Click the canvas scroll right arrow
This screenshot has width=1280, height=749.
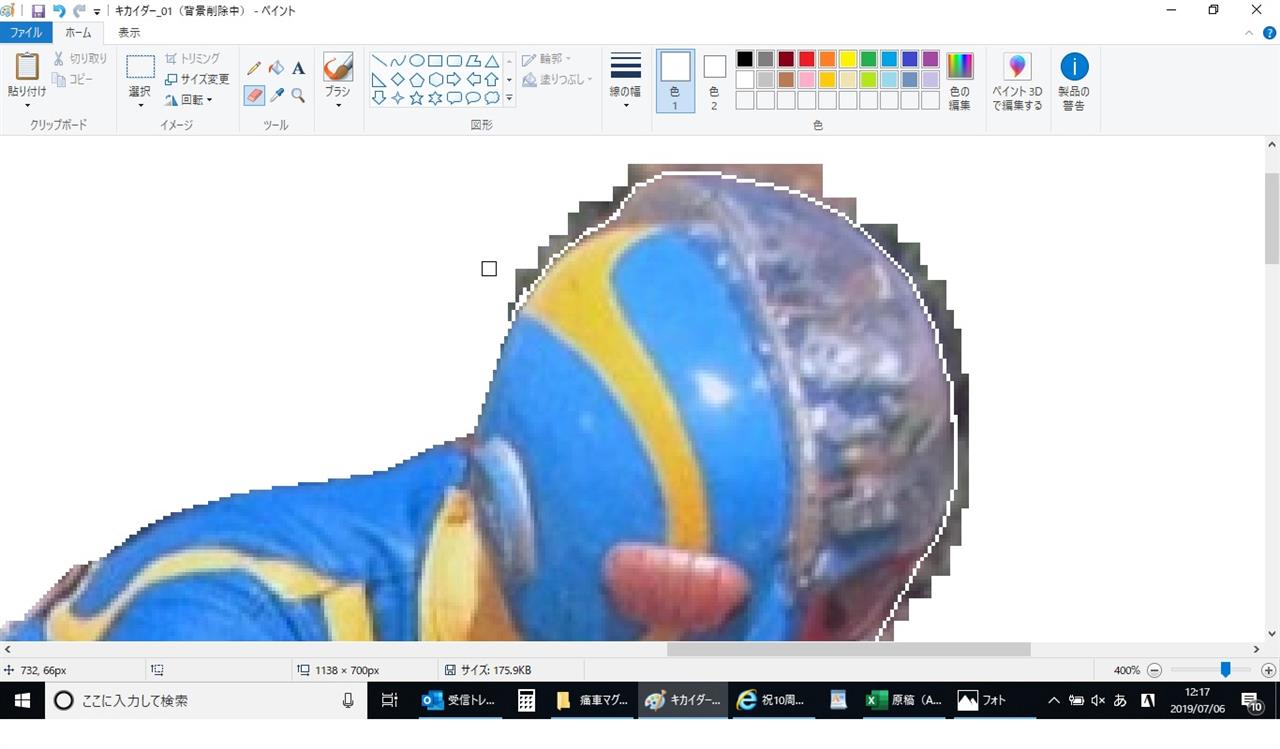click(1257, 649)
